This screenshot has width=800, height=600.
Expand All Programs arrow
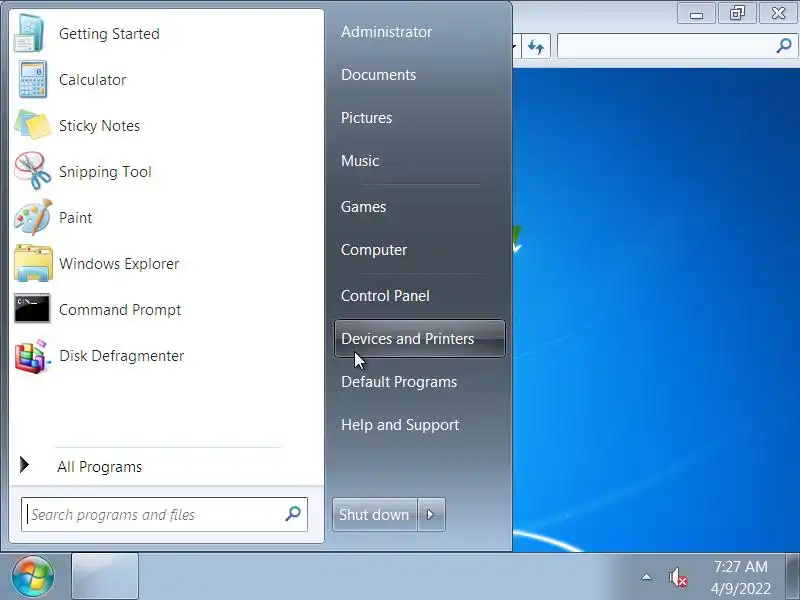[x=24, y=465]
